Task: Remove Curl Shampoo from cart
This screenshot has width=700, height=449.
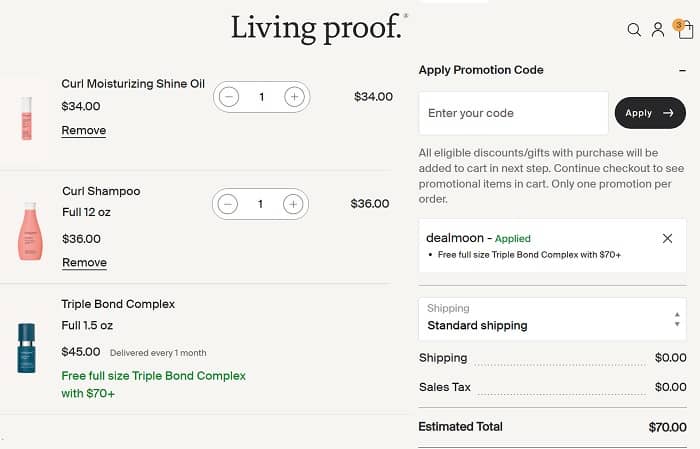Action: (84, 263)
